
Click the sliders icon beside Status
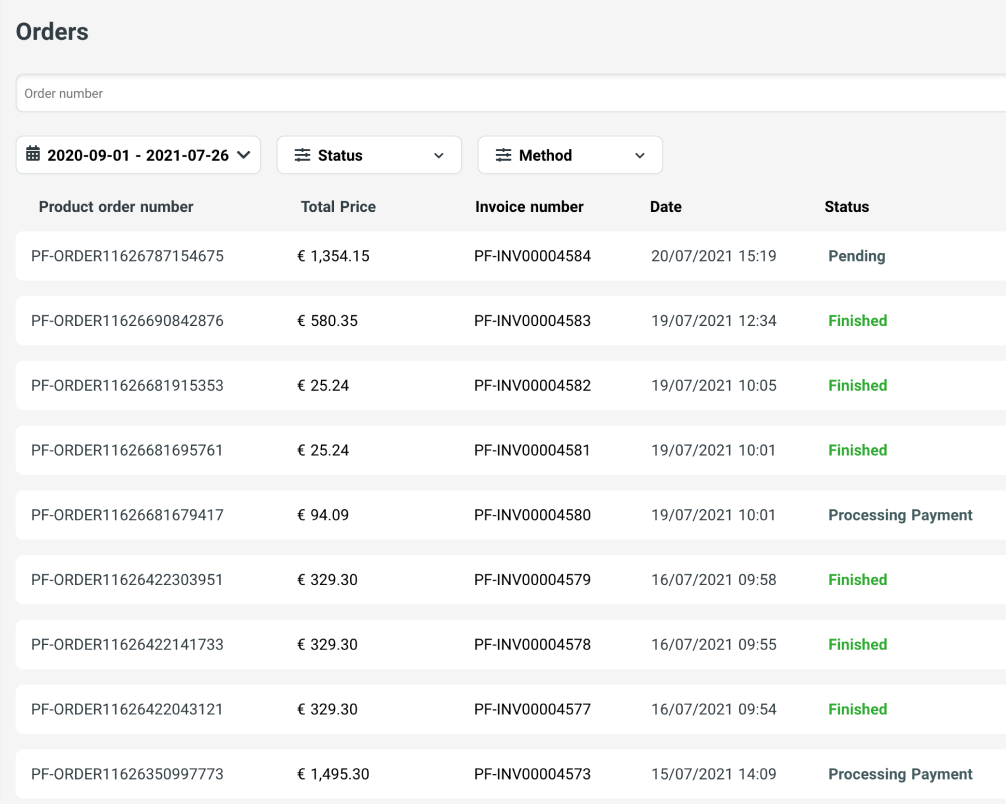point(302,155)
